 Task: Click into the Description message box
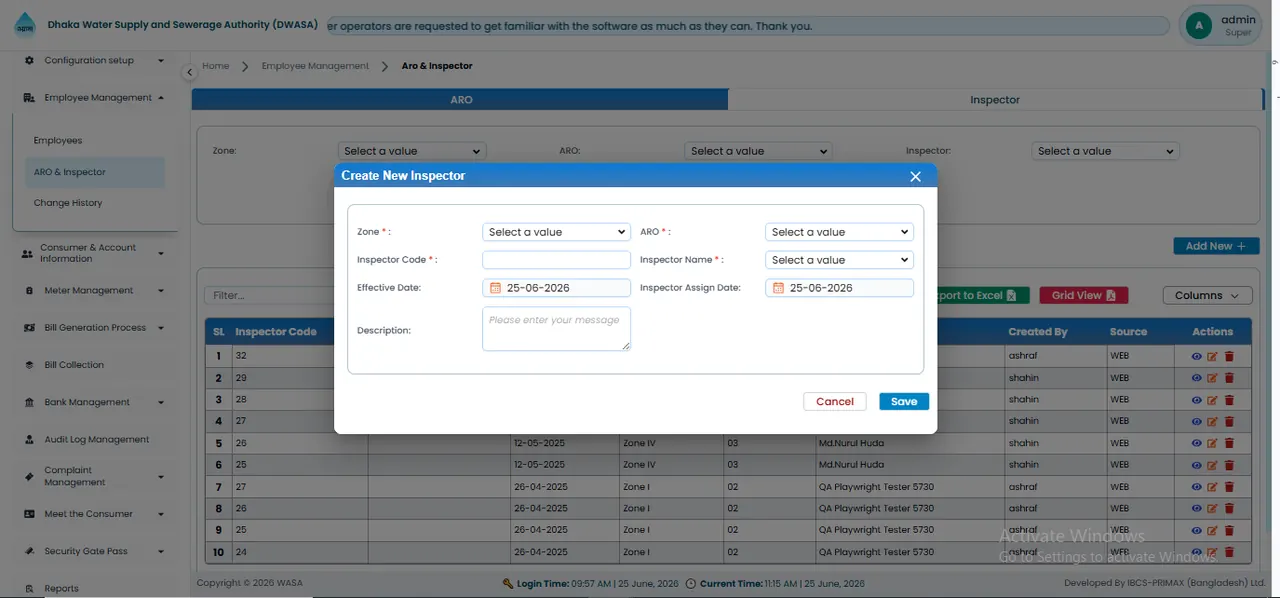[556, 329]
